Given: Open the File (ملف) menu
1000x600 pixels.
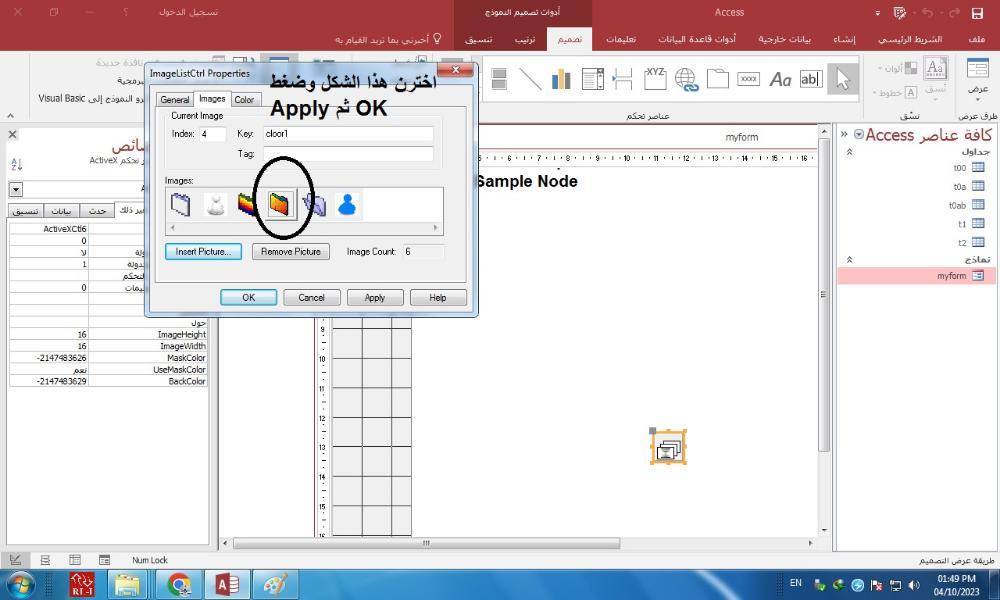Looking at the screenshot, I should tap(976, 39).
